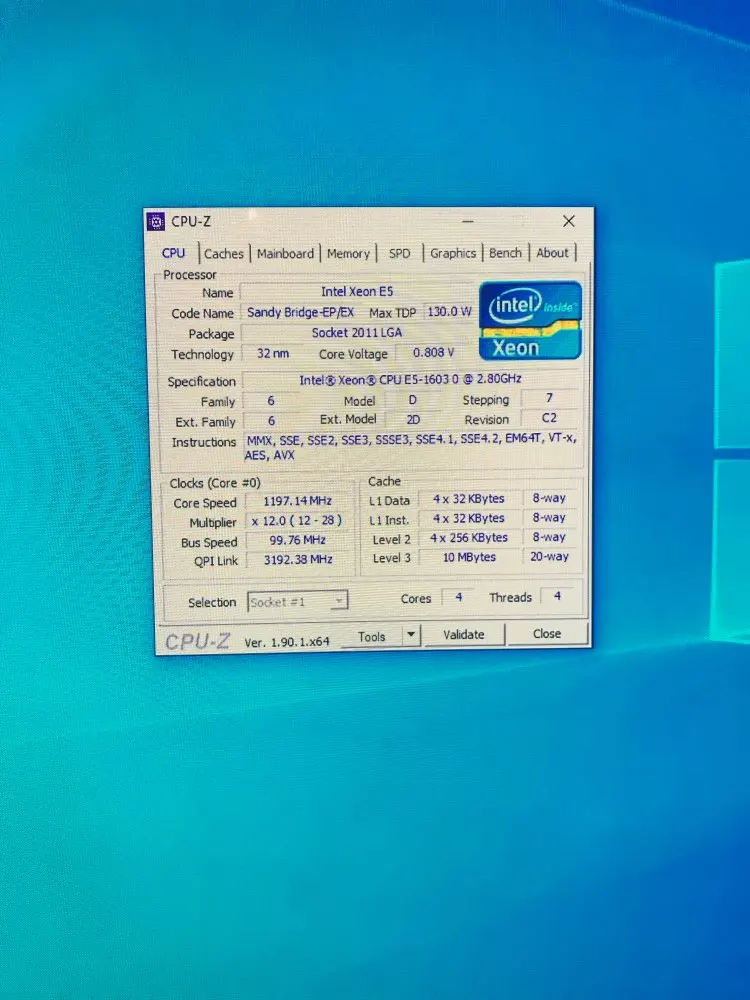Close CPU-Z with the X button
750x1000 pixels.
pyautogui.click(x=569, y=221)
